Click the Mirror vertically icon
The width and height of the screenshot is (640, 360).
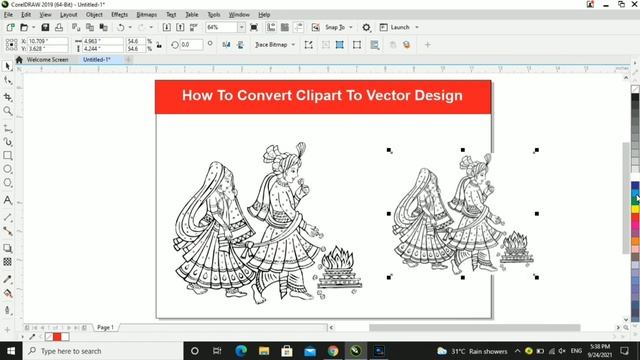[240, 45]
